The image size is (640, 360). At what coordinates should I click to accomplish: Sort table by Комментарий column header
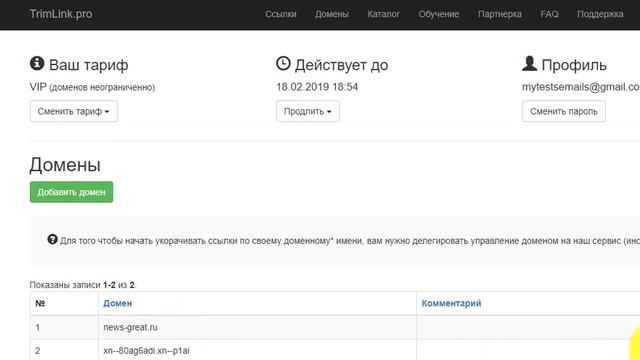451,303
